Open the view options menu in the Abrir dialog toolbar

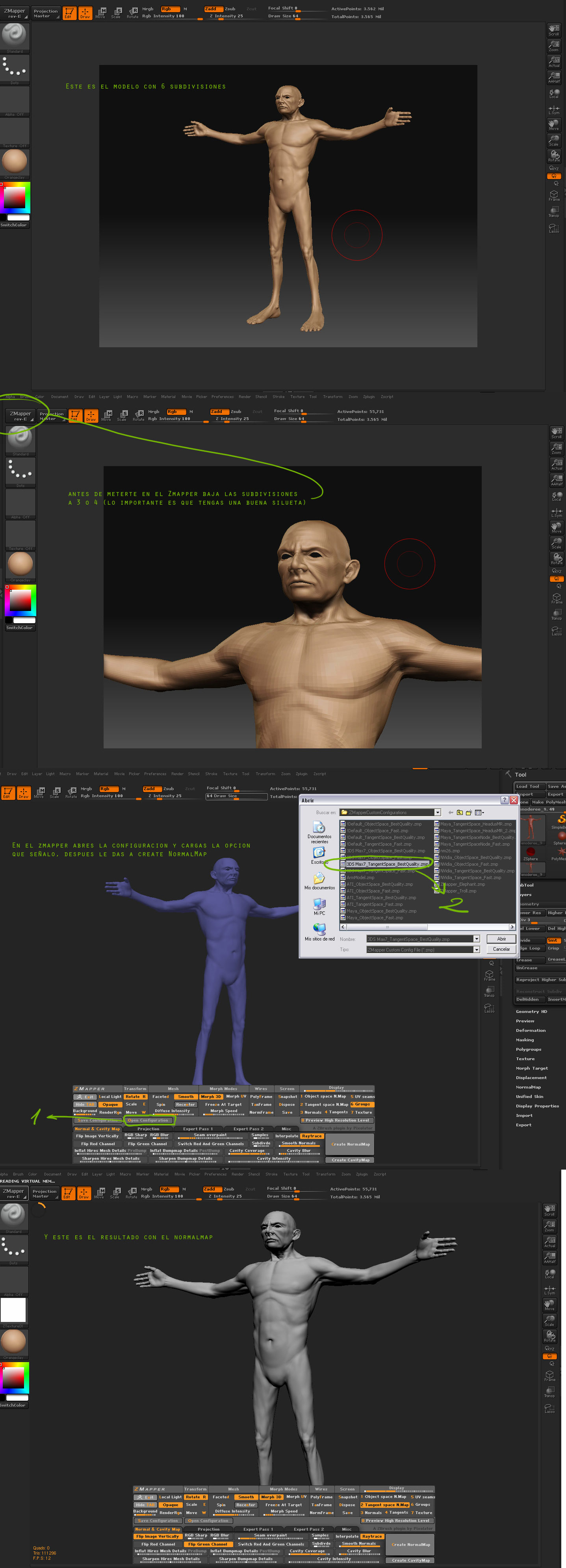(479, 812)
